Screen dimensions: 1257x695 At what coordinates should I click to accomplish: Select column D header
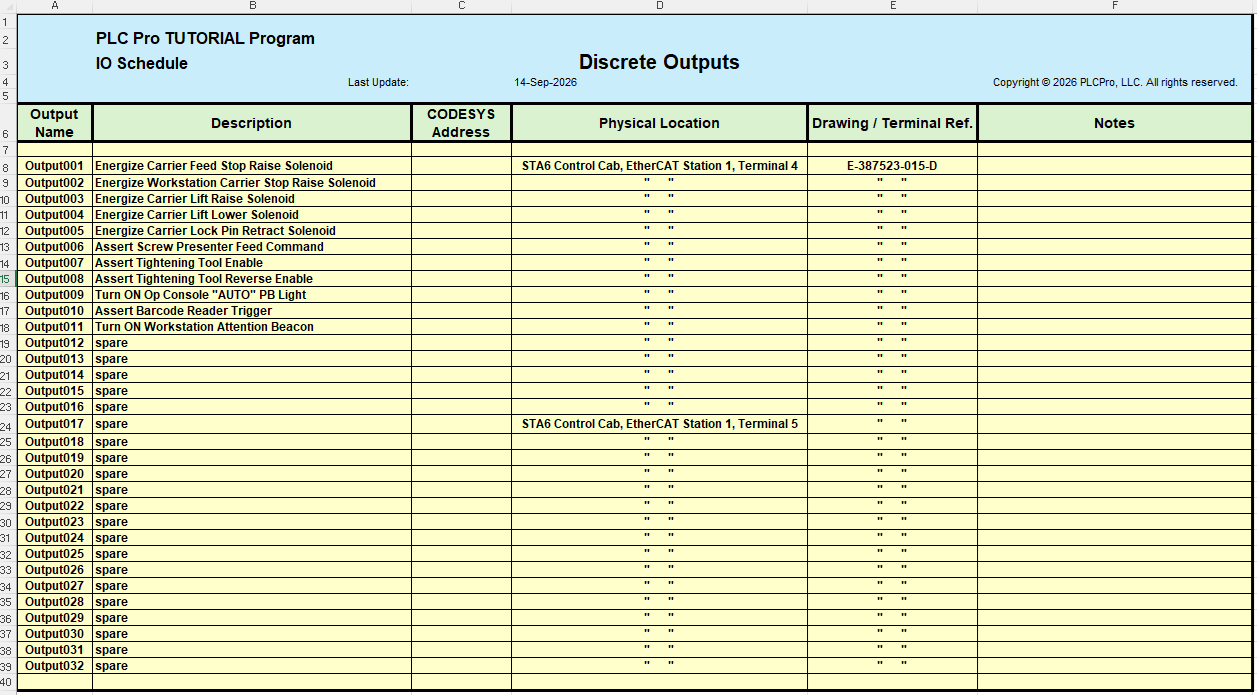pyautogui.click(x=659, y=6)
